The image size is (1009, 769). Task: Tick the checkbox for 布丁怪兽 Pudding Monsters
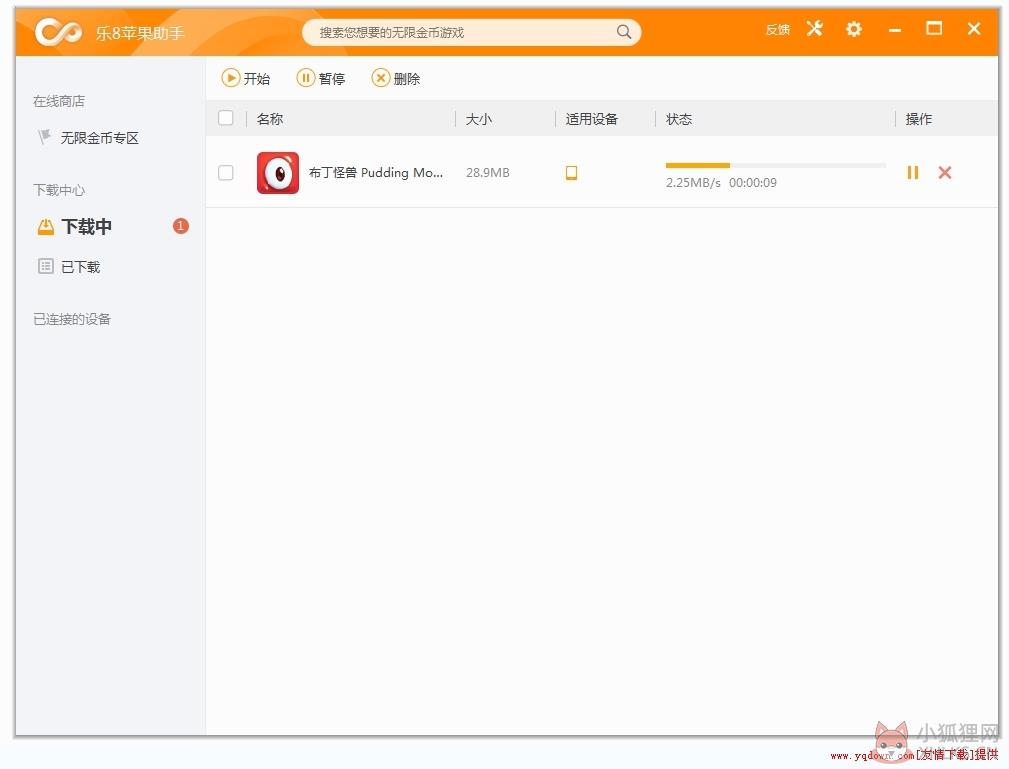click(x=226, y=172)
